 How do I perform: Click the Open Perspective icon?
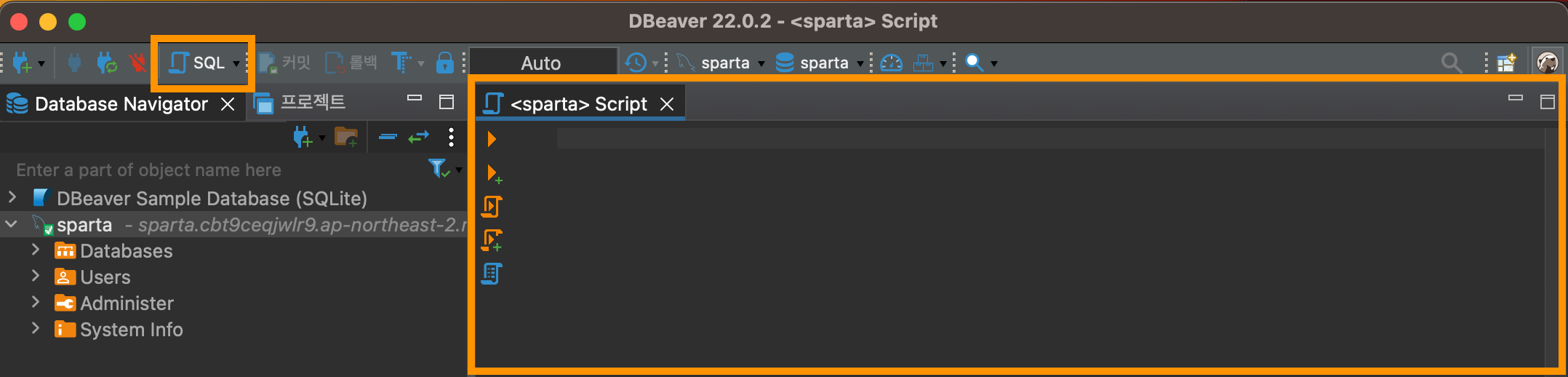[1507, 63]
